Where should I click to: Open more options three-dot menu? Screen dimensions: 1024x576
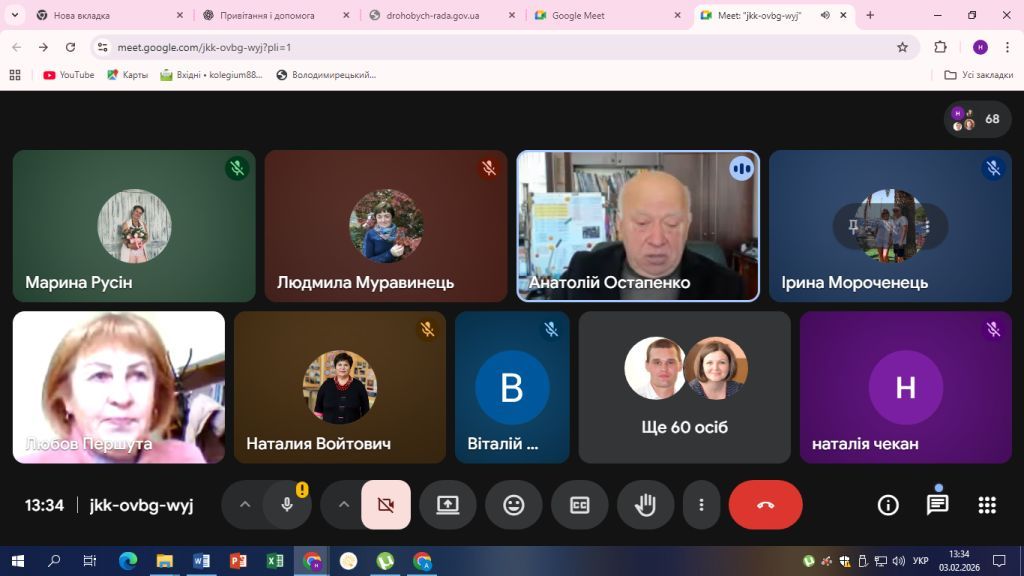pyautogui.click(x=702, y=505)
